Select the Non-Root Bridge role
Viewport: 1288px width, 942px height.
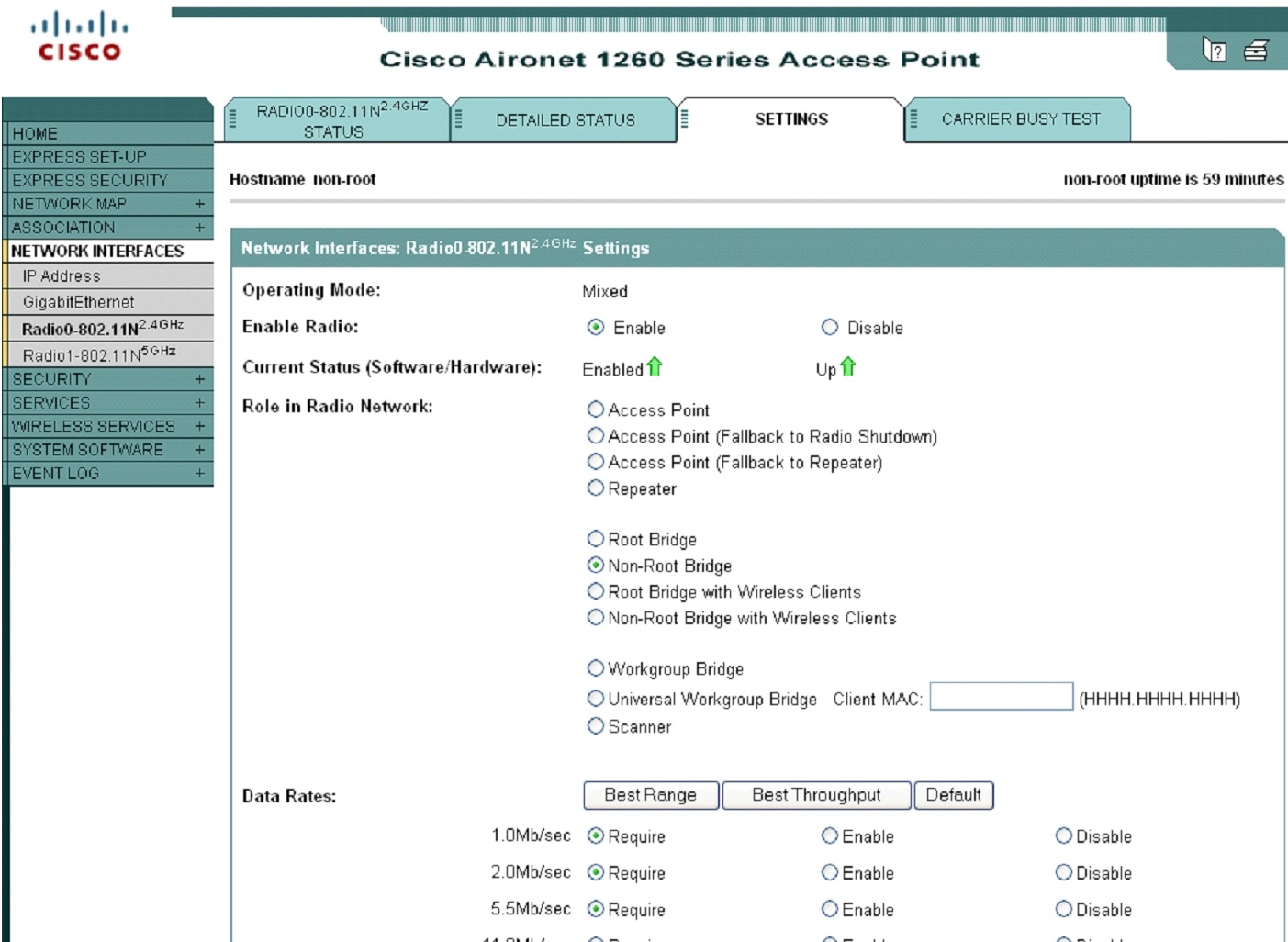[596, 566]
